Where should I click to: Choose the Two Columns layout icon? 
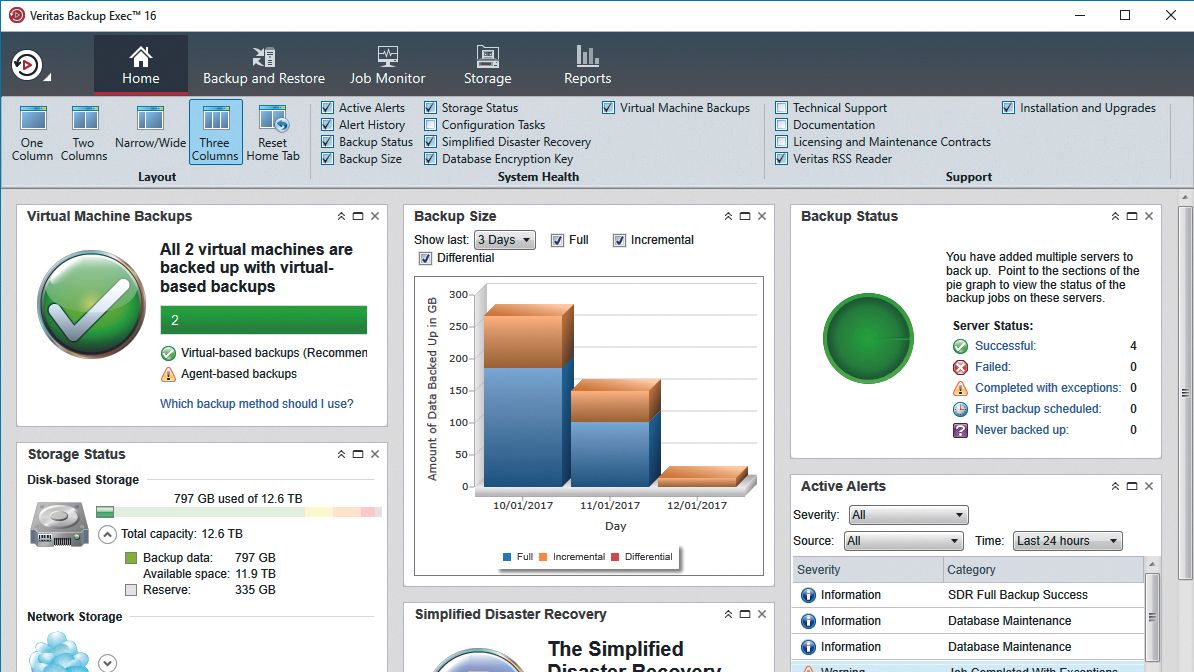(x=85, y=119)
